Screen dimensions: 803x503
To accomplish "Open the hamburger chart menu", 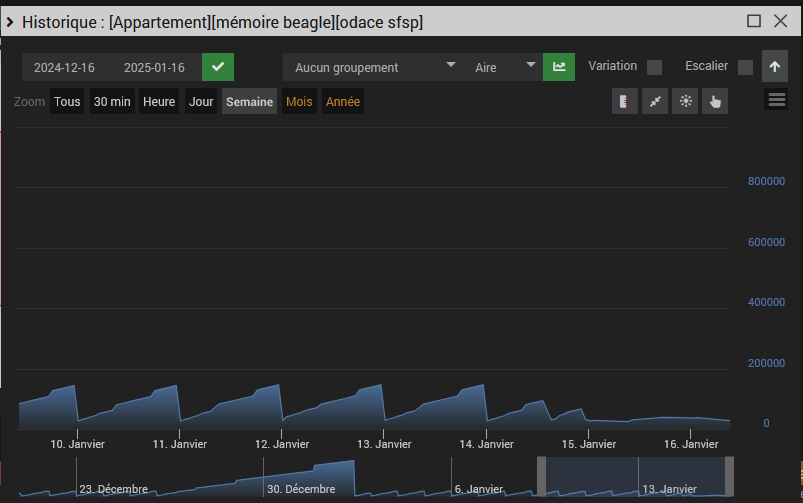I will (x=777, y=99).
